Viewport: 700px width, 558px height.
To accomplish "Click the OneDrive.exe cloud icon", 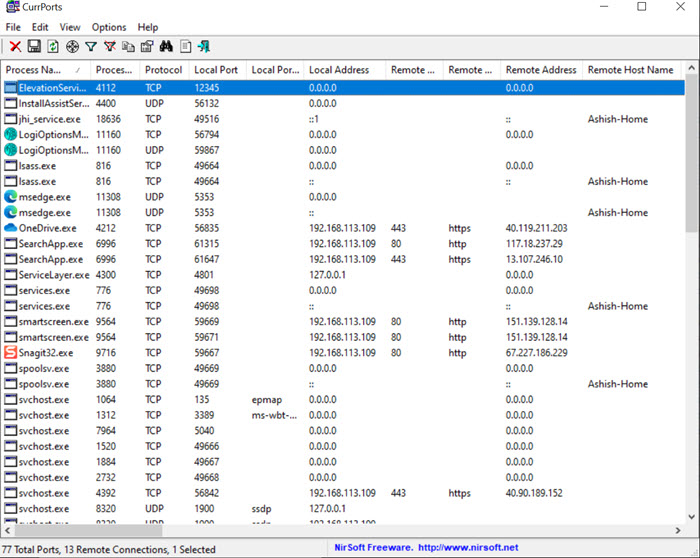I will pyautogui.click(x=10, y=228).
